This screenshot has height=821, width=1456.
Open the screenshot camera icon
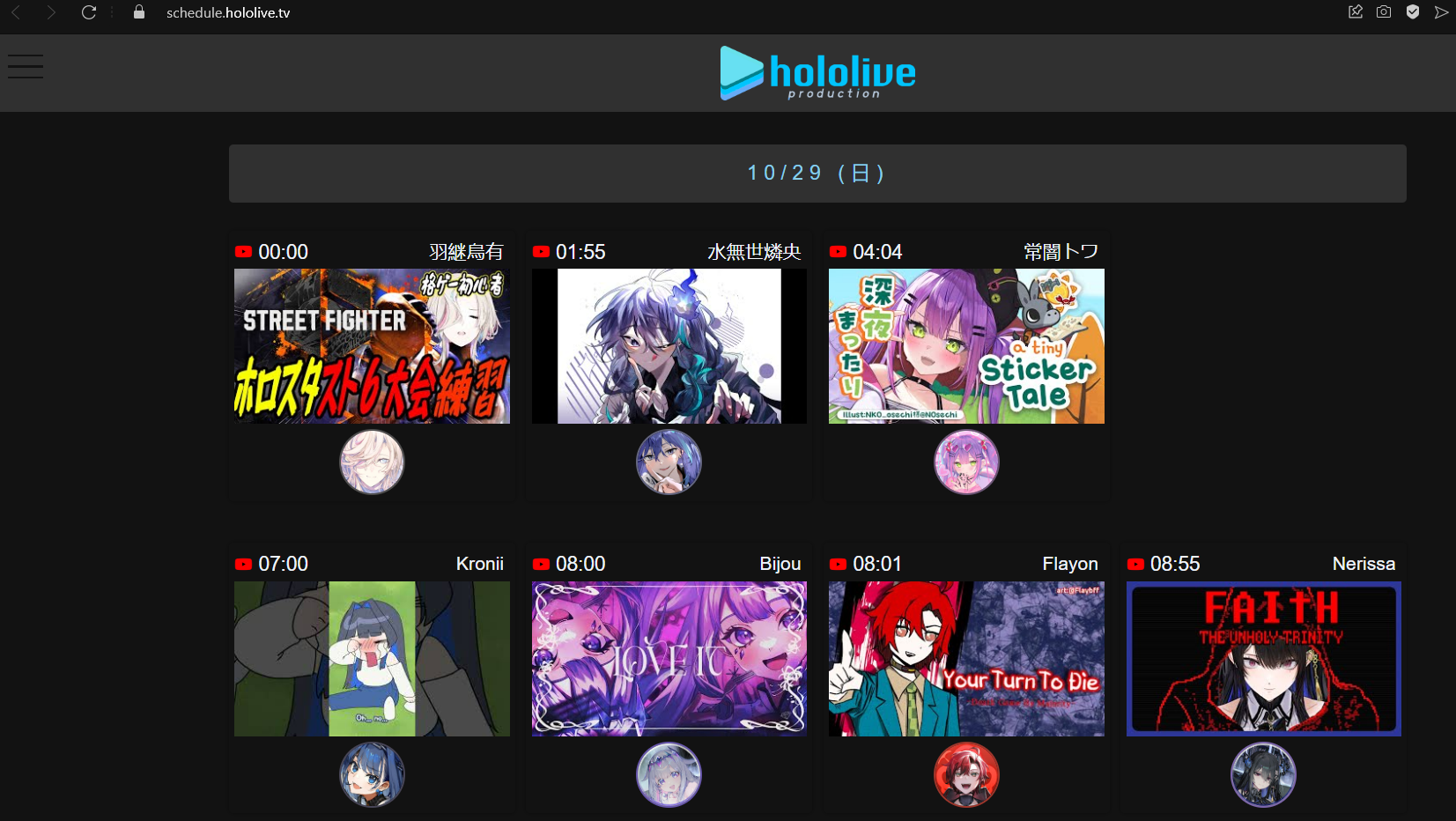pos(1384,12)
